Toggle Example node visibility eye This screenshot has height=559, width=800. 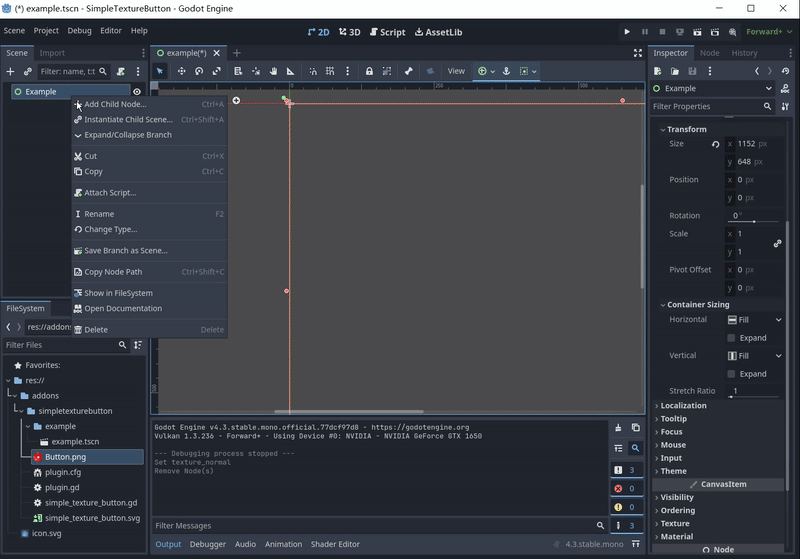(x=137, y=92)
